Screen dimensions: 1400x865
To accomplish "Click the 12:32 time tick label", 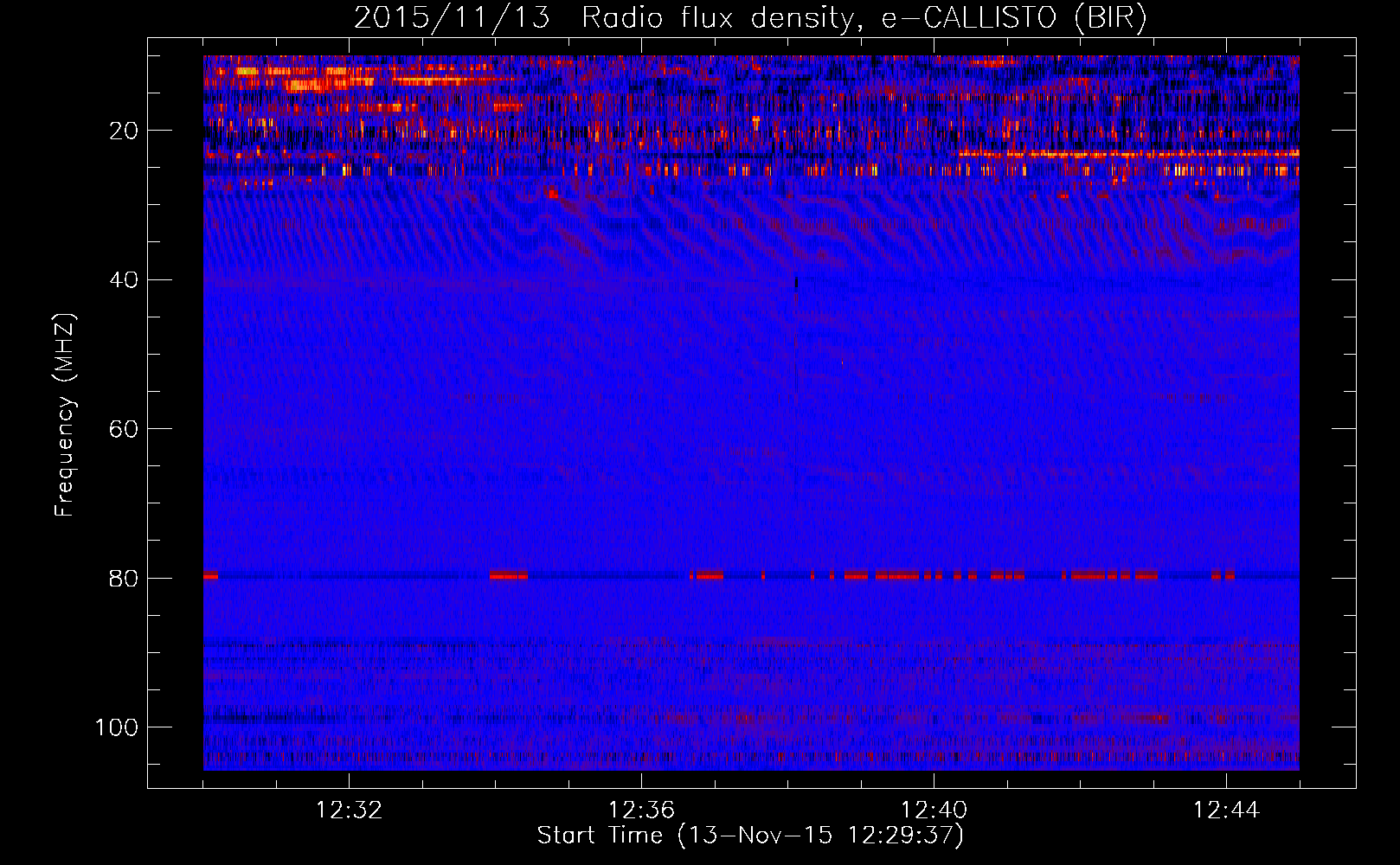I will click(350, 811).
